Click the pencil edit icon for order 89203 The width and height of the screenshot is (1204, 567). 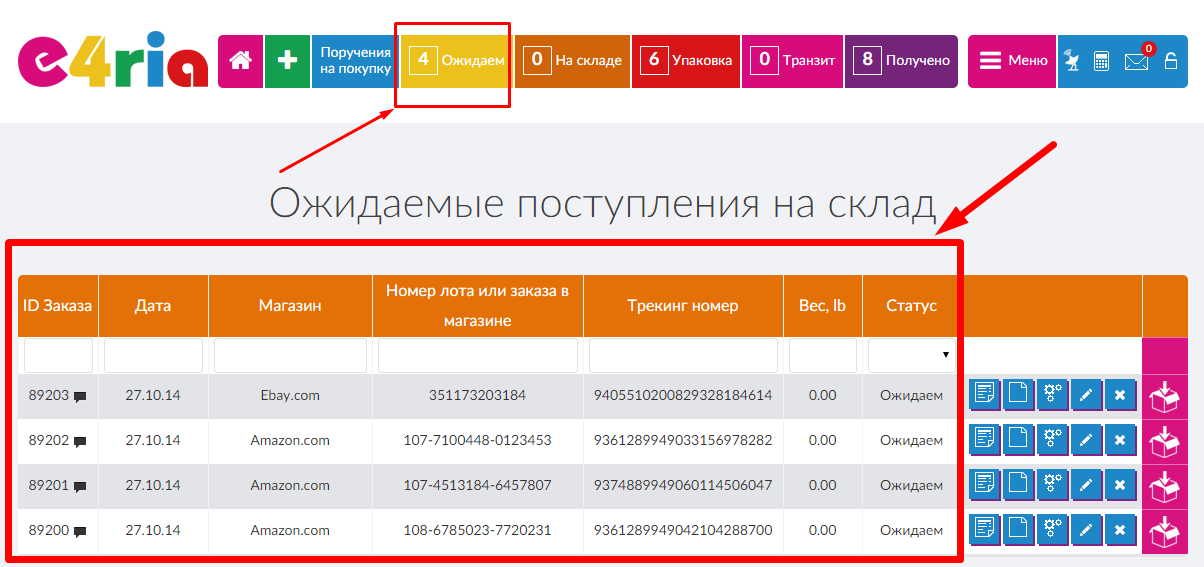[1086, 395]
